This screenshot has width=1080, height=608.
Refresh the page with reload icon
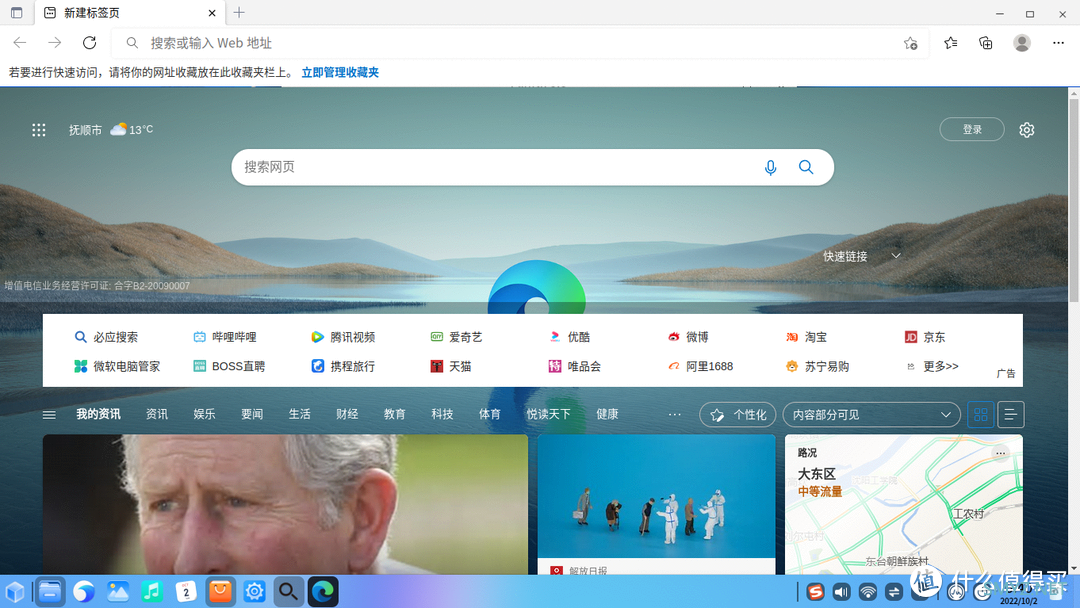[90, 43]
